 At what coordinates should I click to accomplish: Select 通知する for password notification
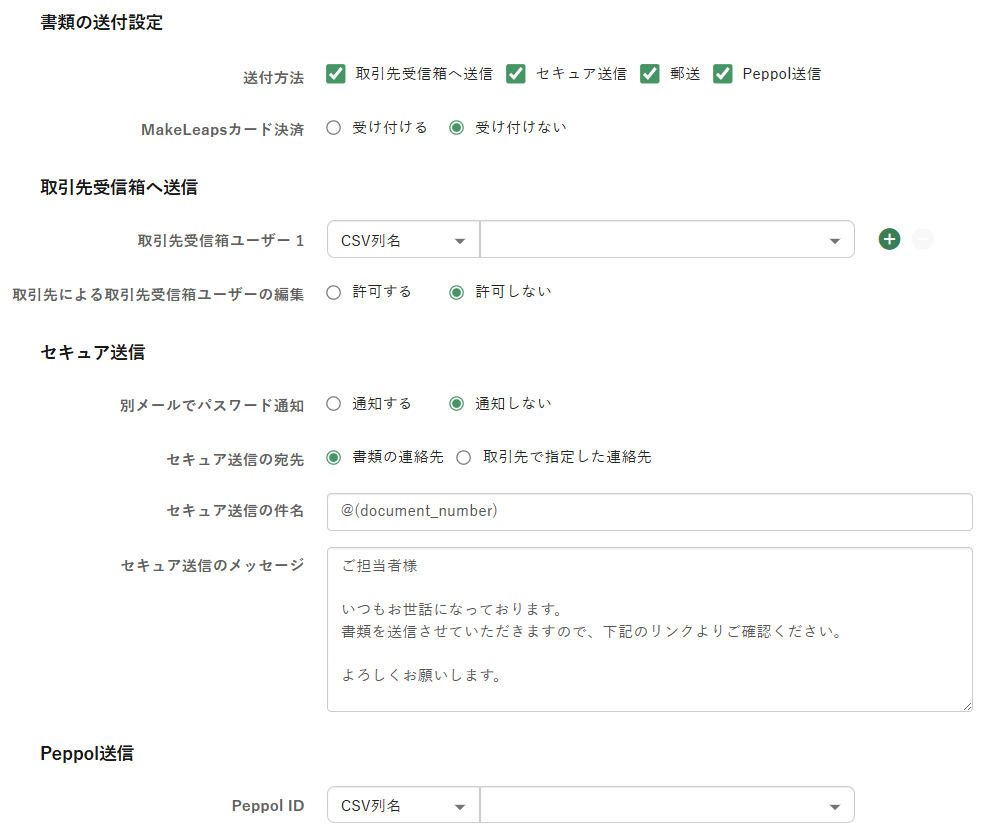point(334,404)
